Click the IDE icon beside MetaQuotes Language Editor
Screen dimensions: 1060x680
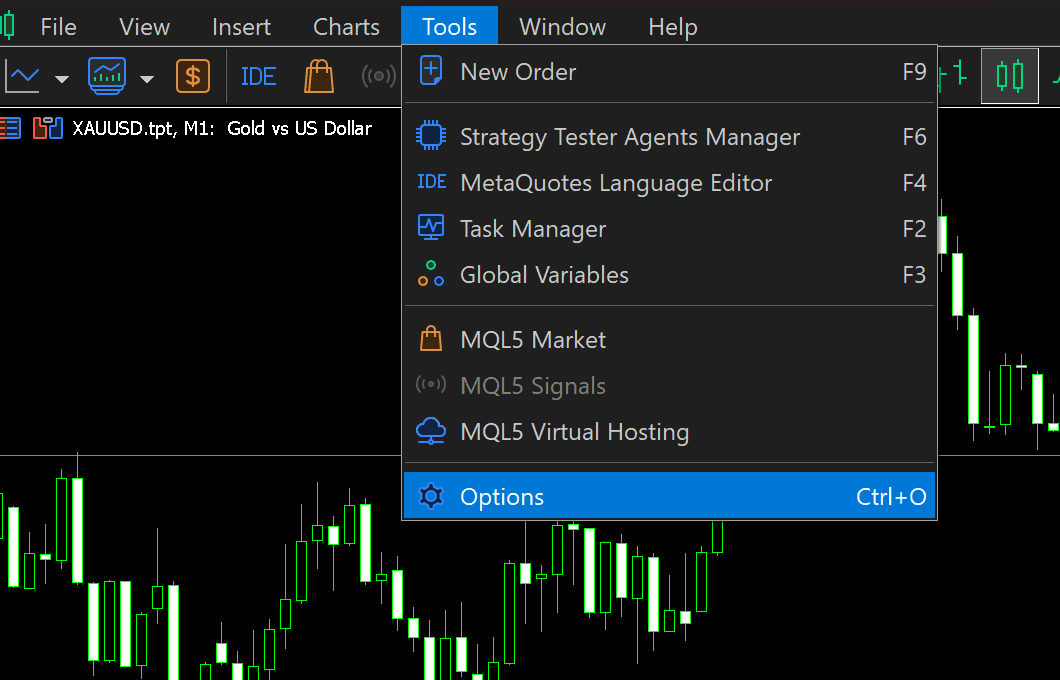click(431, 182)
